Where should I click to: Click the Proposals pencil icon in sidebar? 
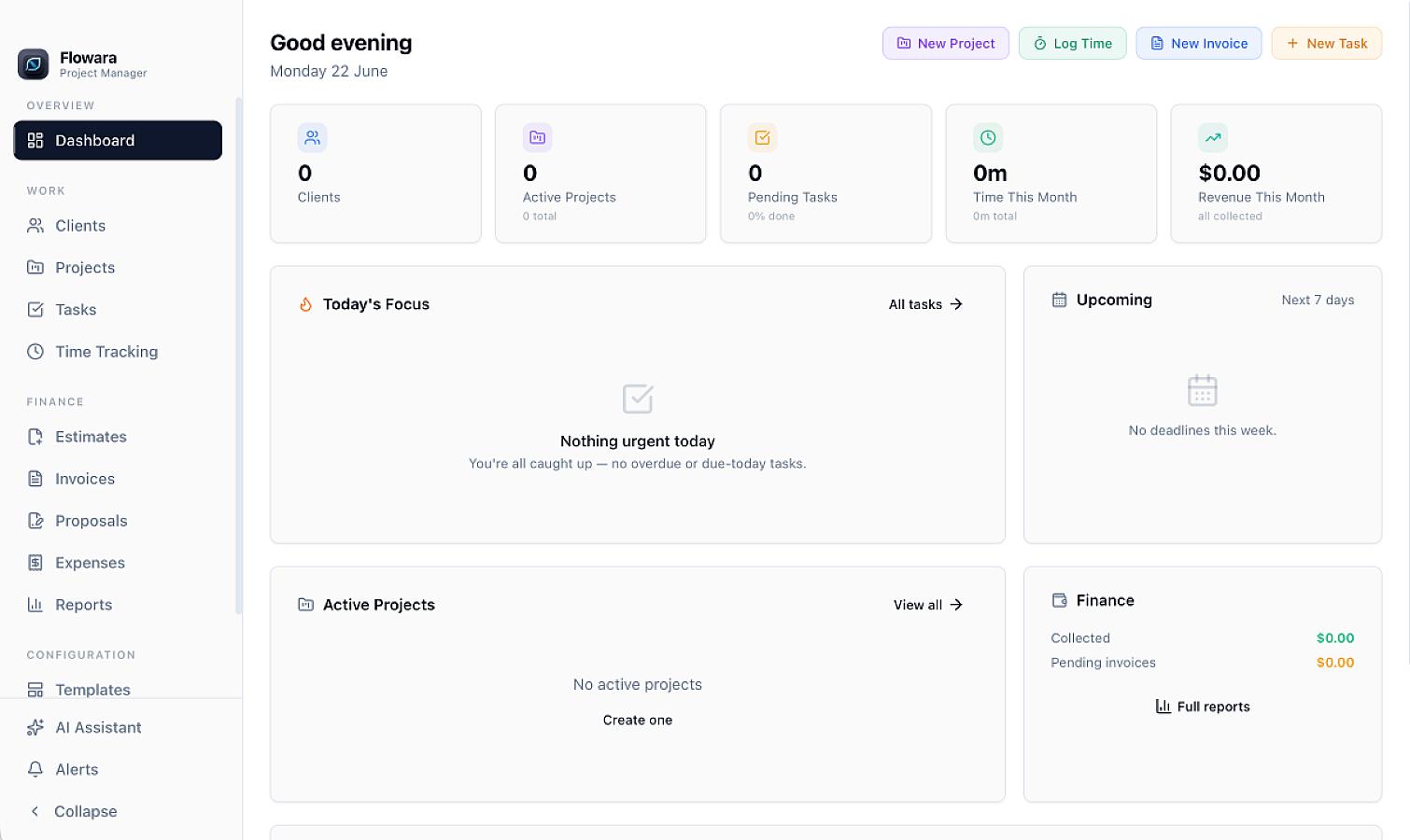(x=35, y=521)
